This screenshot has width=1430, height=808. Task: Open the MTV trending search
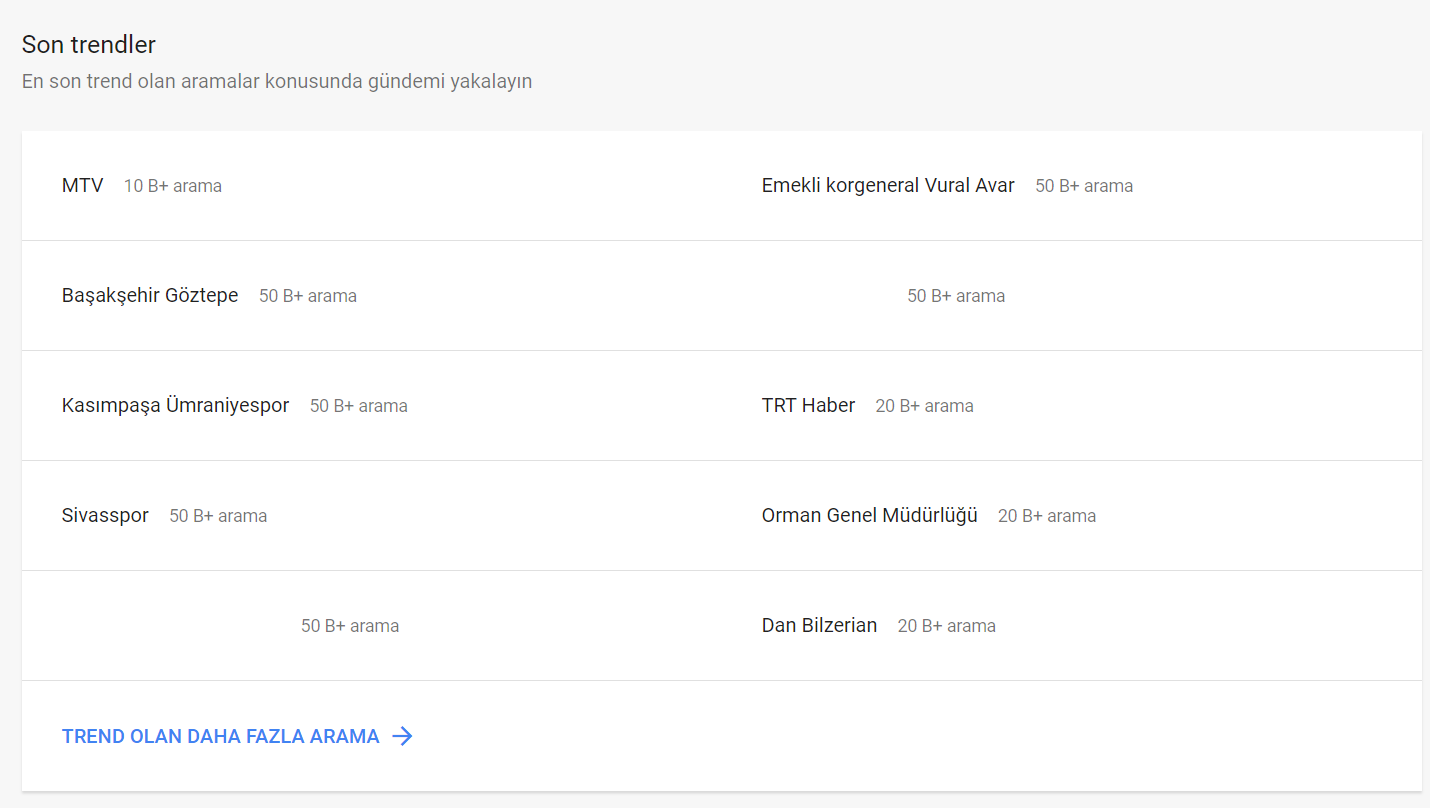(82, 186)
